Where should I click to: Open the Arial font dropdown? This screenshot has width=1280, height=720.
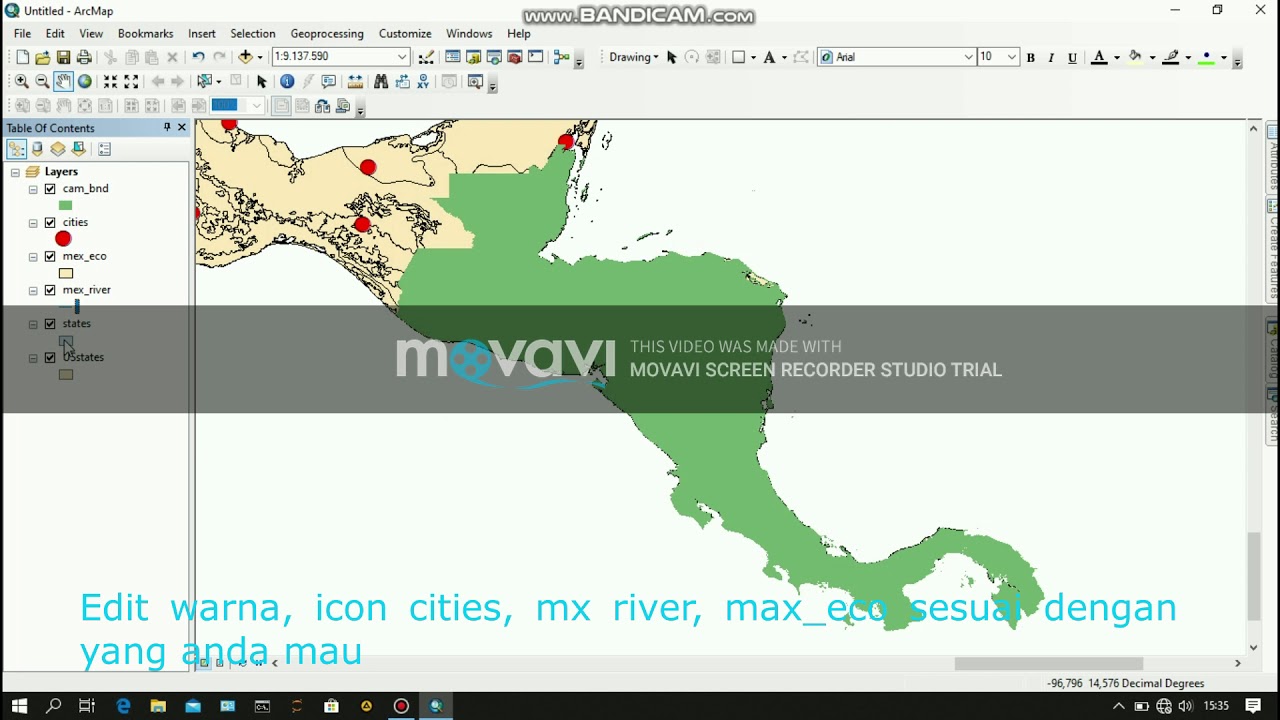(968, 57)
